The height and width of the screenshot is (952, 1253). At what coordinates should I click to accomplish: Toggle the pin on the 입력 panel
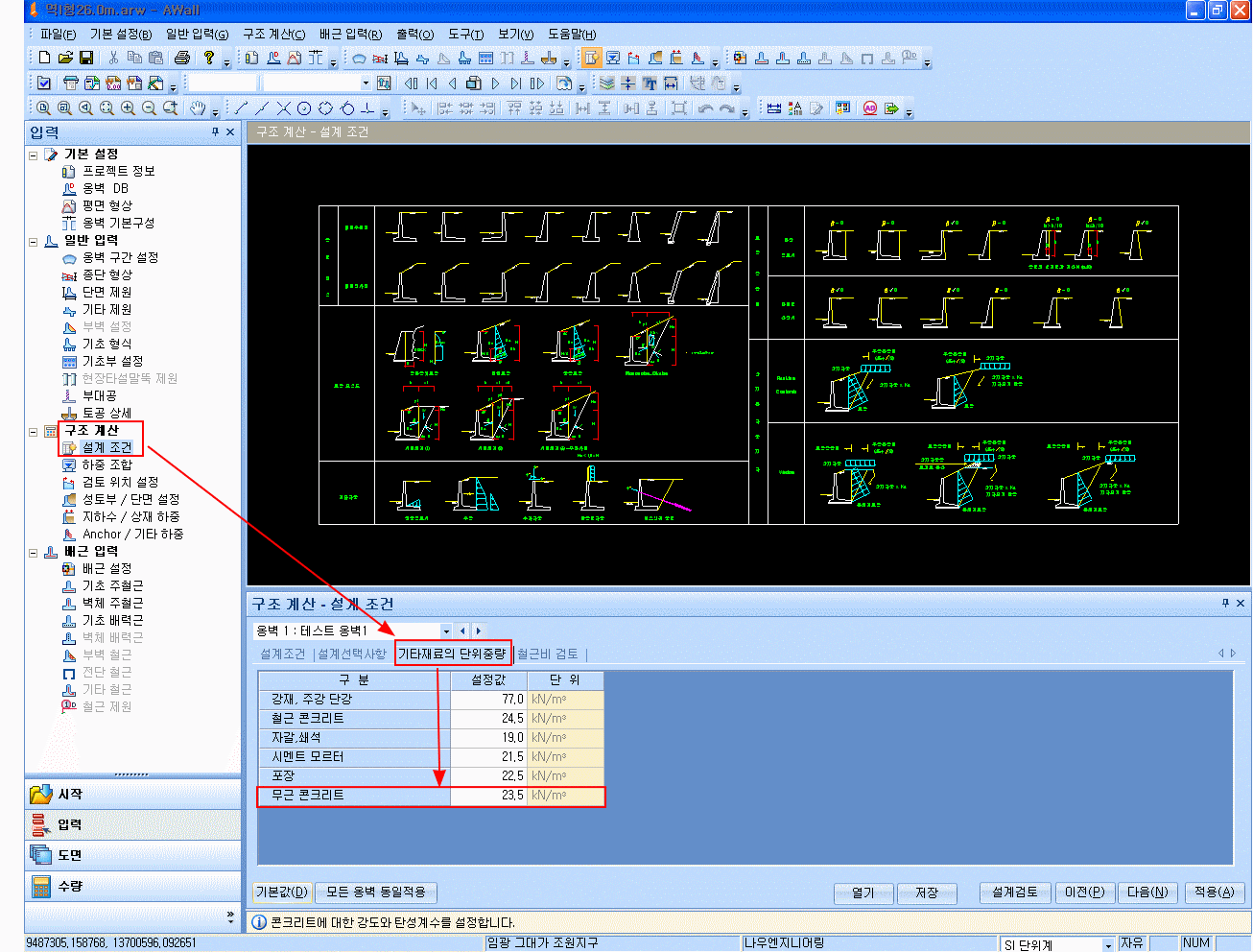[x=216, y=132]
